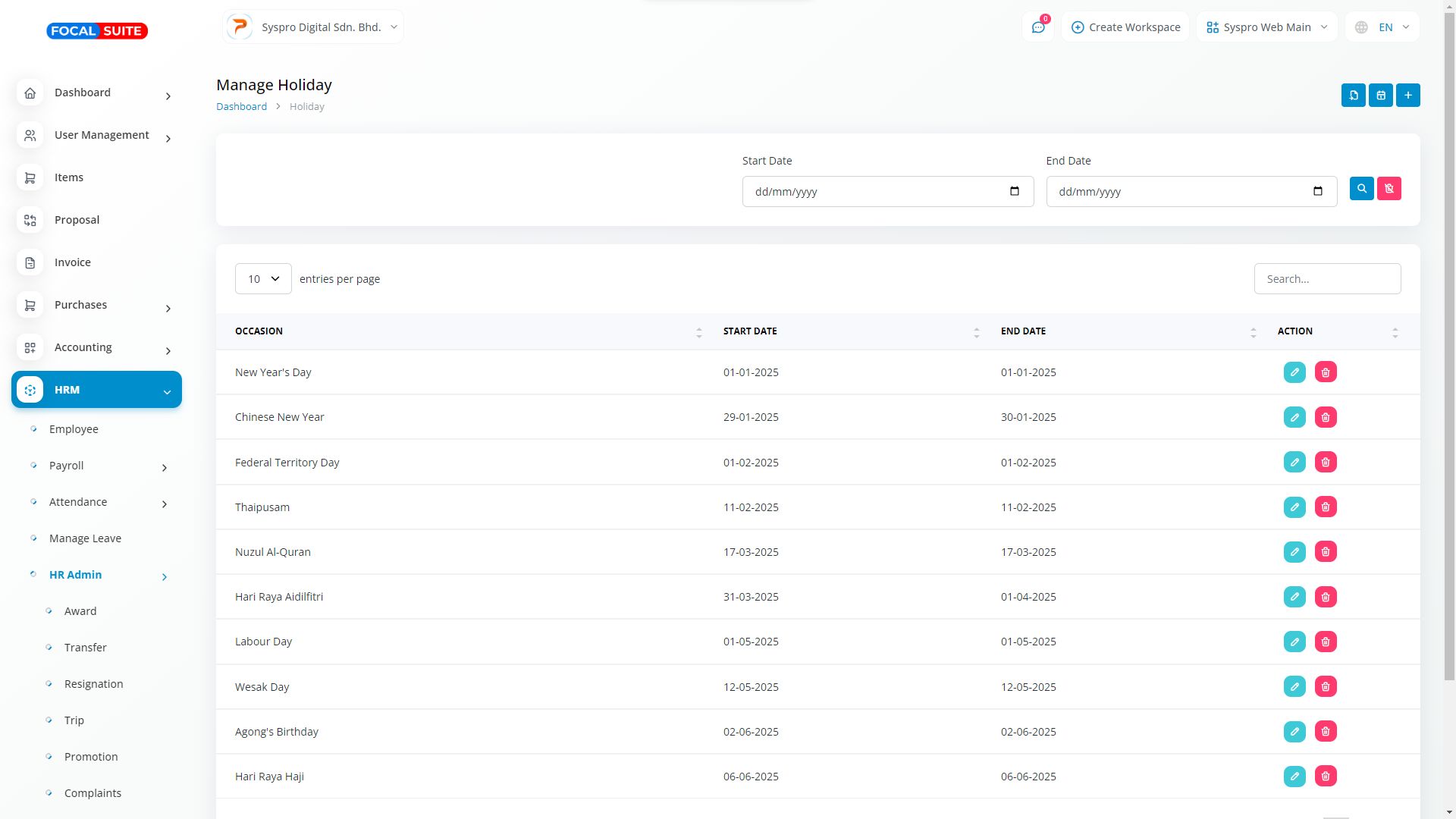Click the Dashboard breadcrumb link
Viewport: 1456px width, 819px height.
241,107
